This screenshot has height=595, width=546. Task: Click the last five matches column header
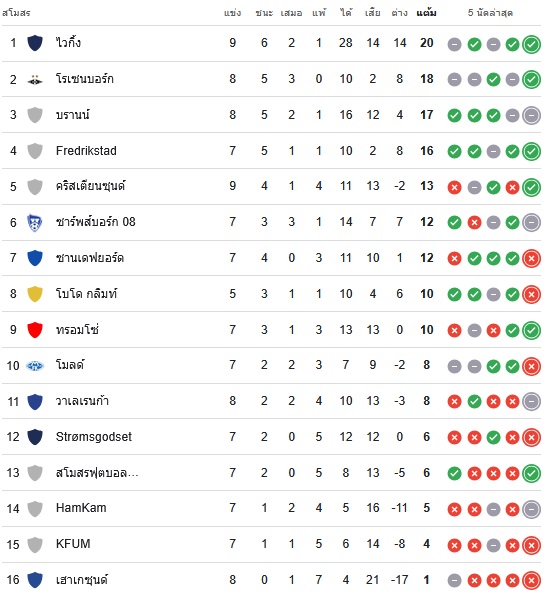(x=490, y=13)
